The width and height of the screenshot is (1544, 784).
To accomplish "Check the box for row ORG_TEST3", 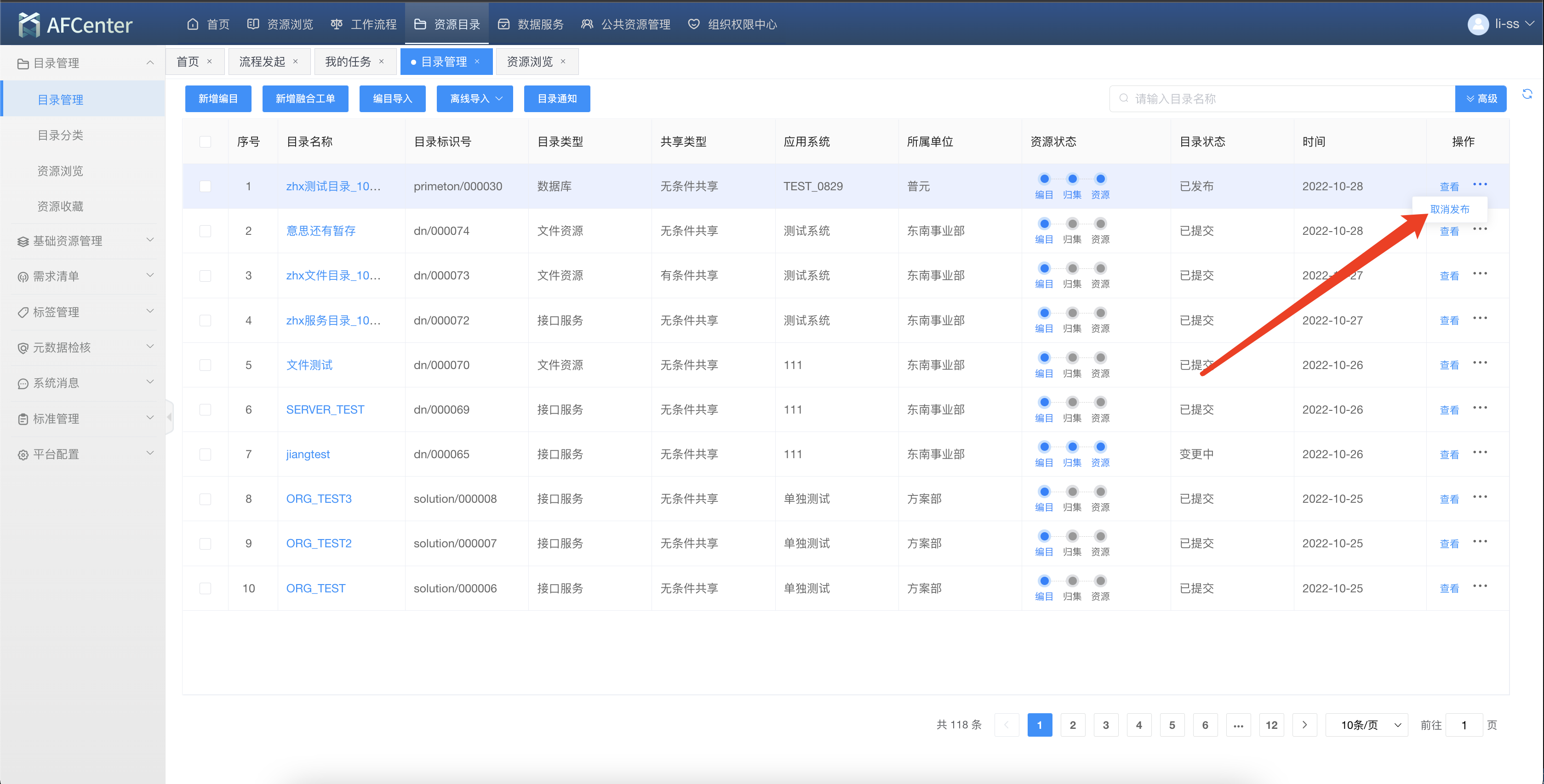I will tap(205, 499).
